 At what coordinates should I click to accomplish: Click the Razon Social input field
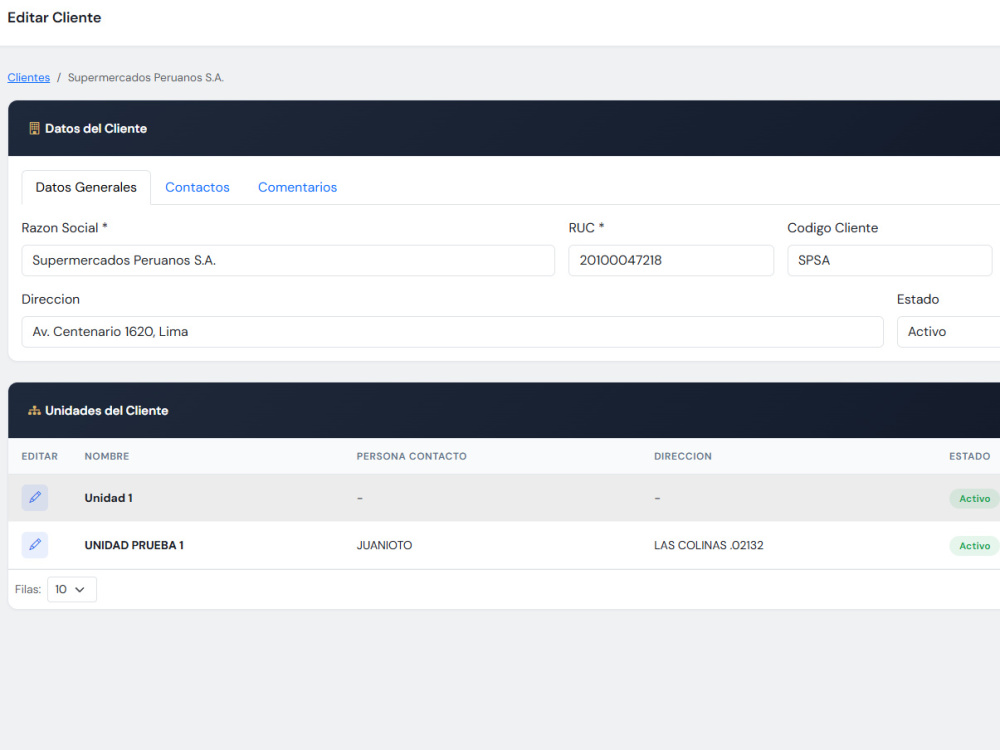pyautogui.click(x=288, y=260)
